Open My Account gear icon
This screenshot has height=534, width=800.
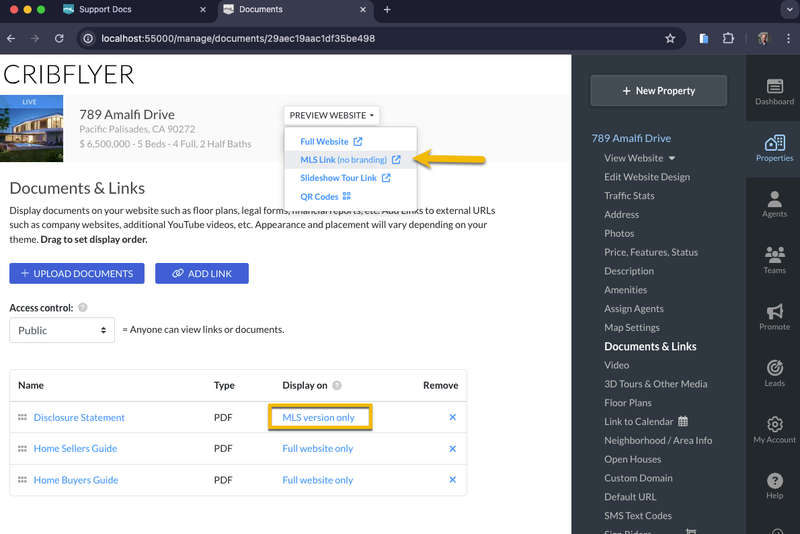pos(774,429)
